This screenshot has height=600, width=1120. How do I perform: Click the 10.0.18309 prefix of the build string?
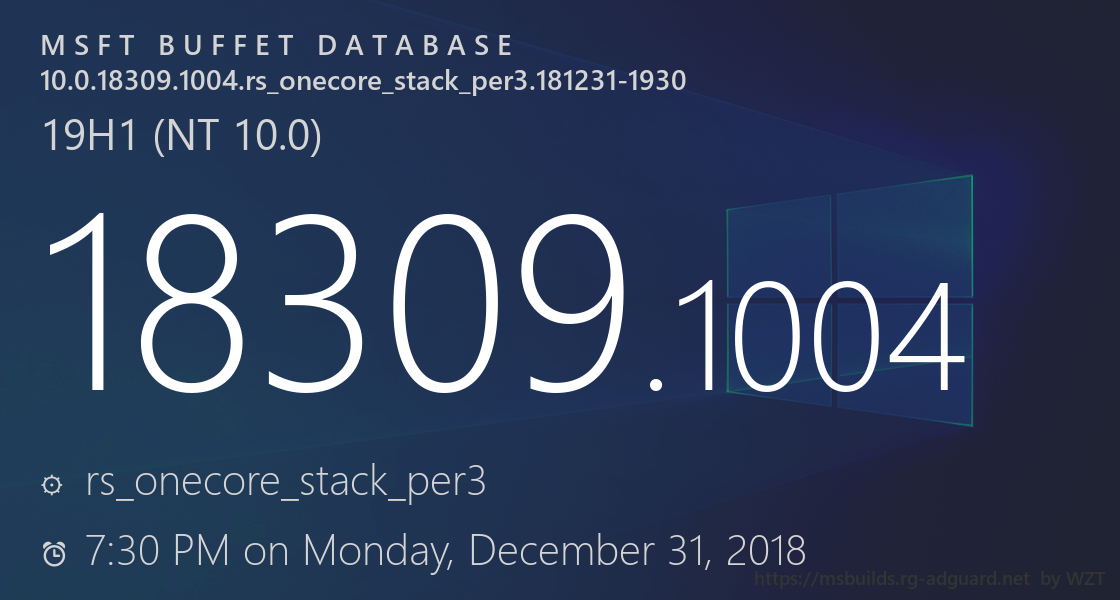(106, 81)
